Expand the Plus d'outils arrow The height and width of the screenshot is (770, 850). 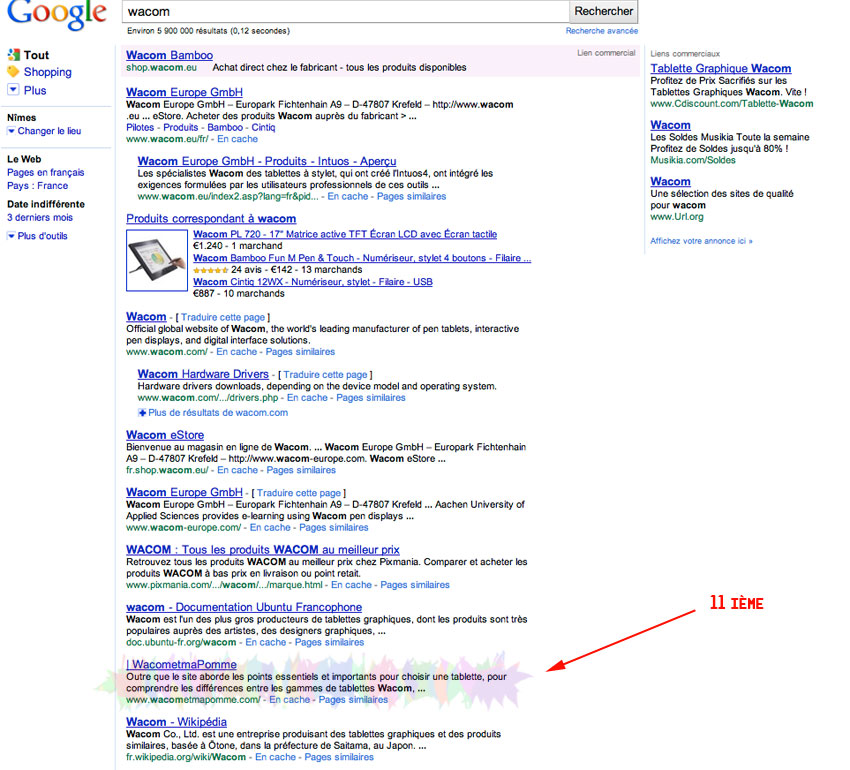(x=11, y=236)
